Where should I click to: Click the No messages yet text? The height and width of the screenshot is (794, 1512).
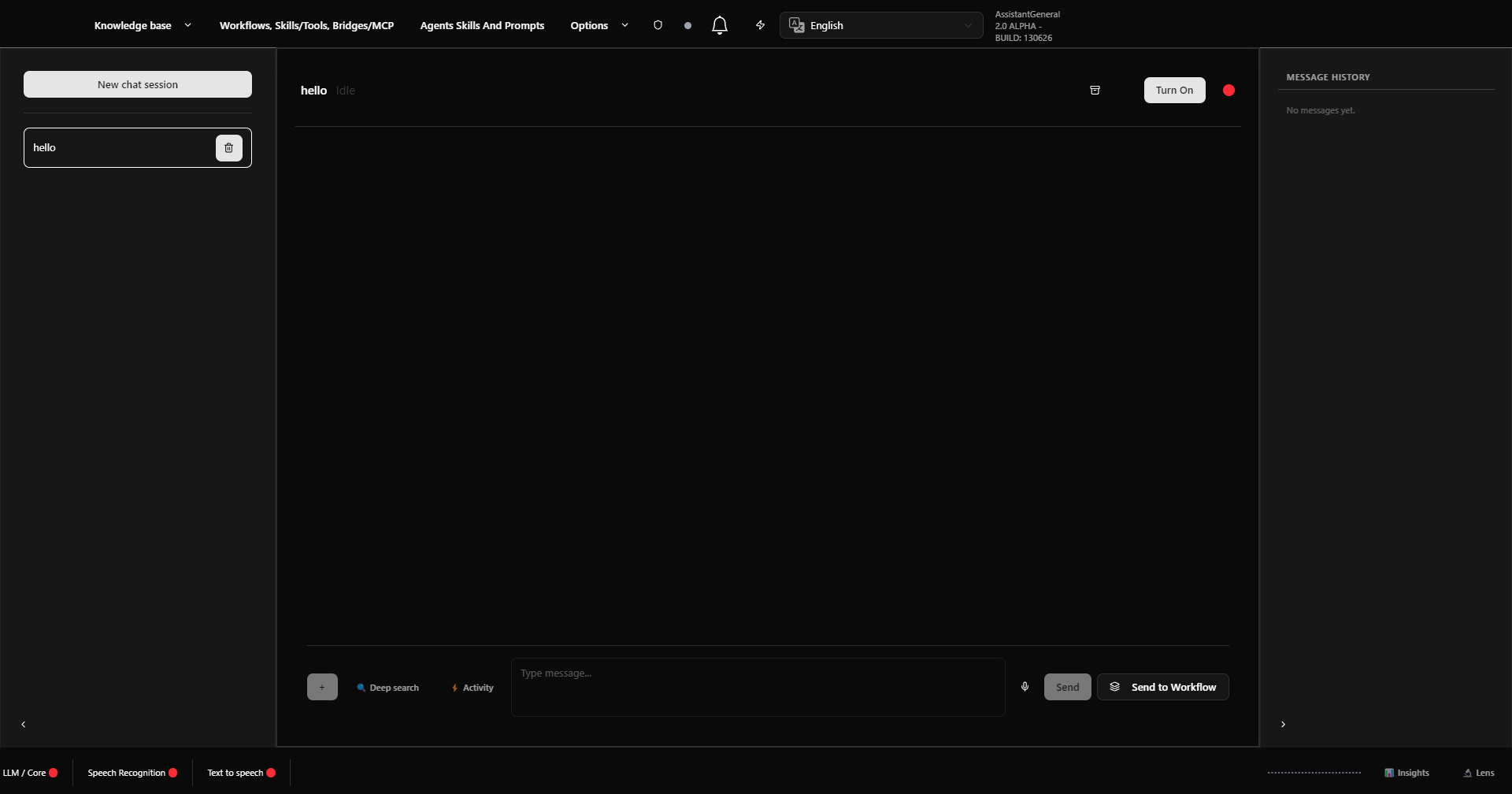pos(1321,110)
